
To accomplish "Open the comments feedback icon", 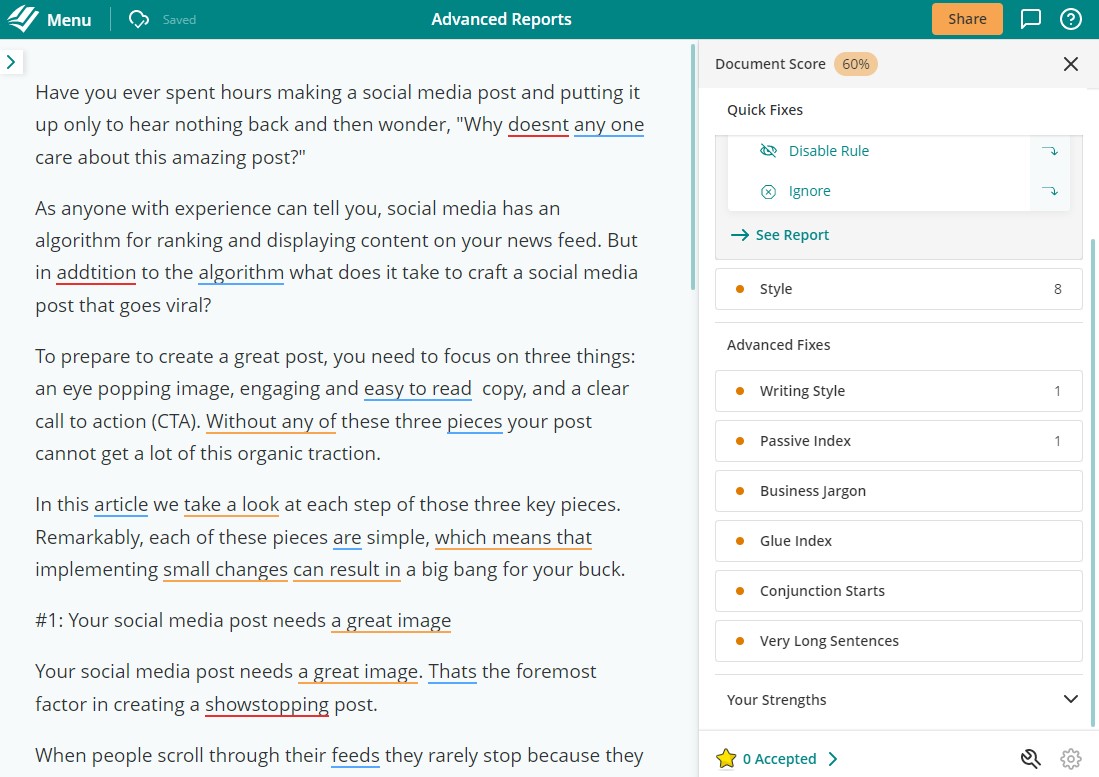I will 1030,19.
